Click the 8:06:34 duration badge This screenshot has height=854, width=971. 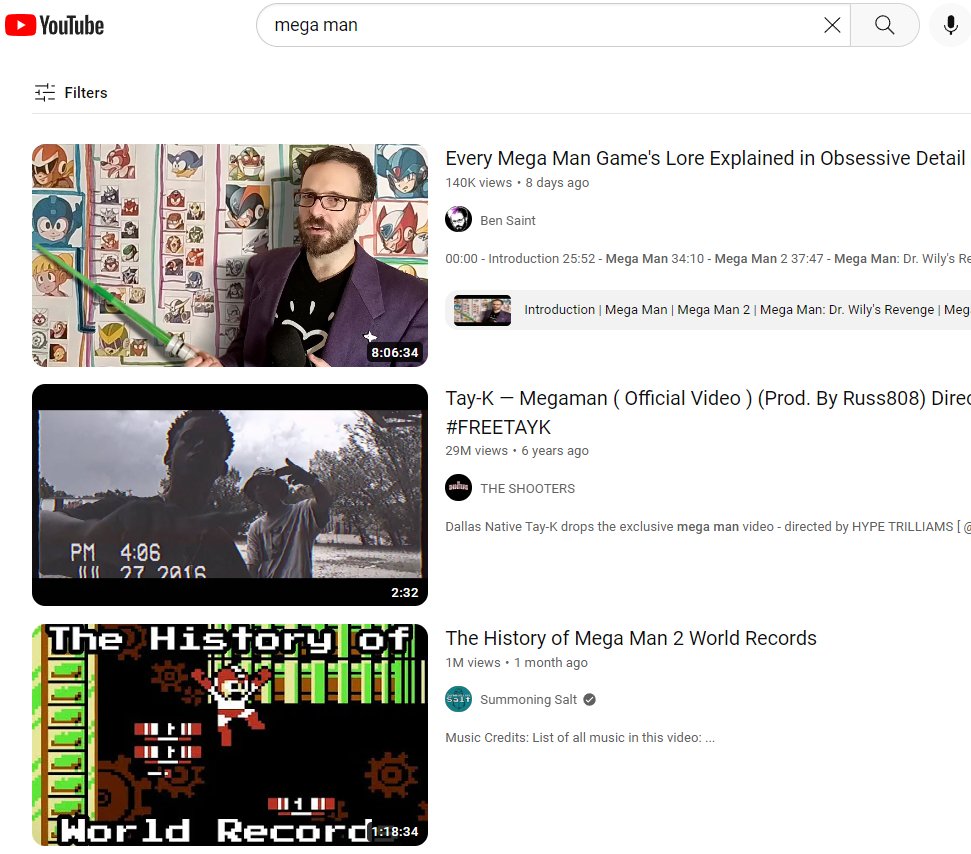coord(394,352)
